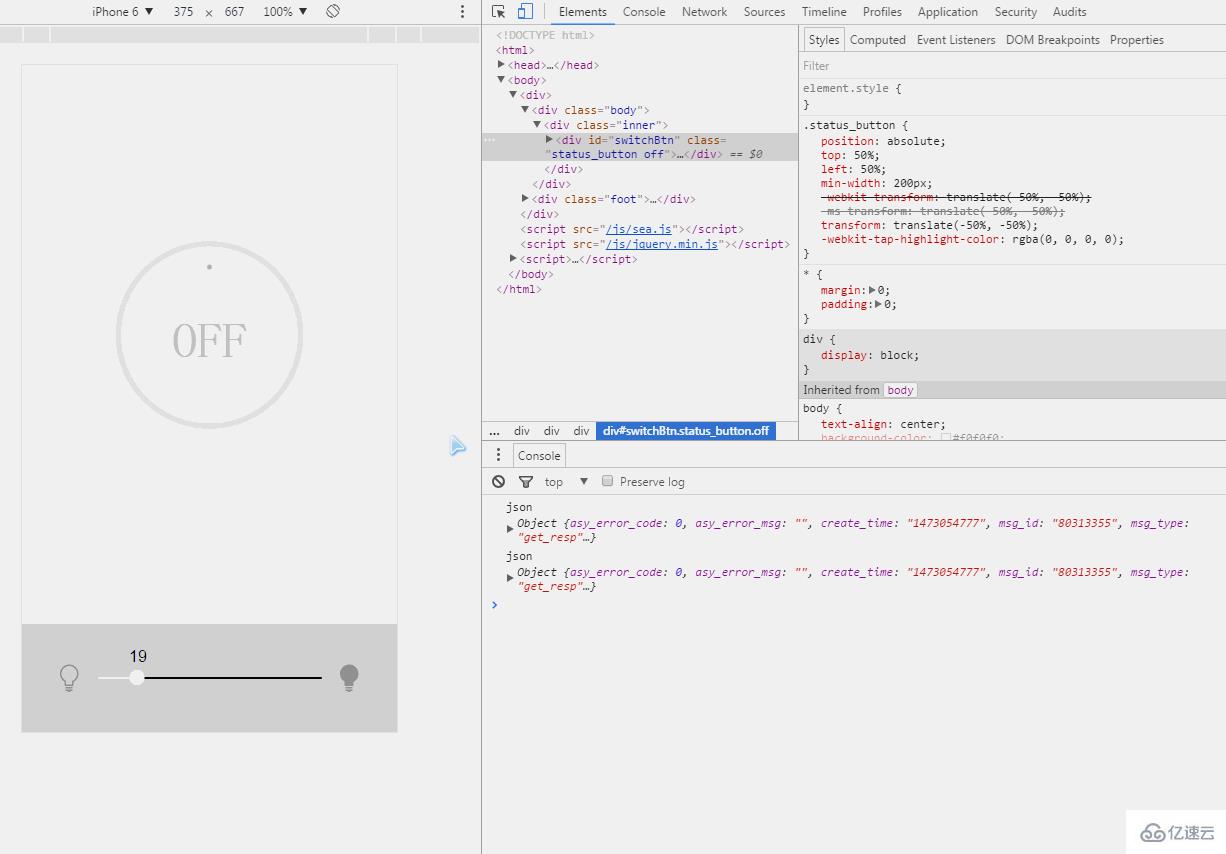Image resolution: width=1226 pixels, height=854 pixels.
Task: Expand the inline script node
Action: pos(513,258)
